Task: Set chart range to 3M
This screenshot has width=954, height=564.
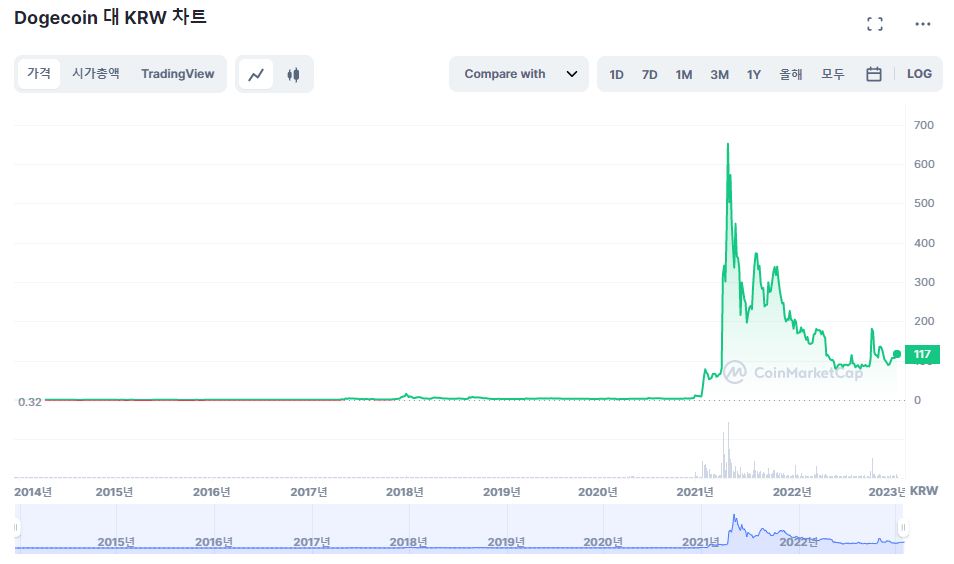Action: 719,74
